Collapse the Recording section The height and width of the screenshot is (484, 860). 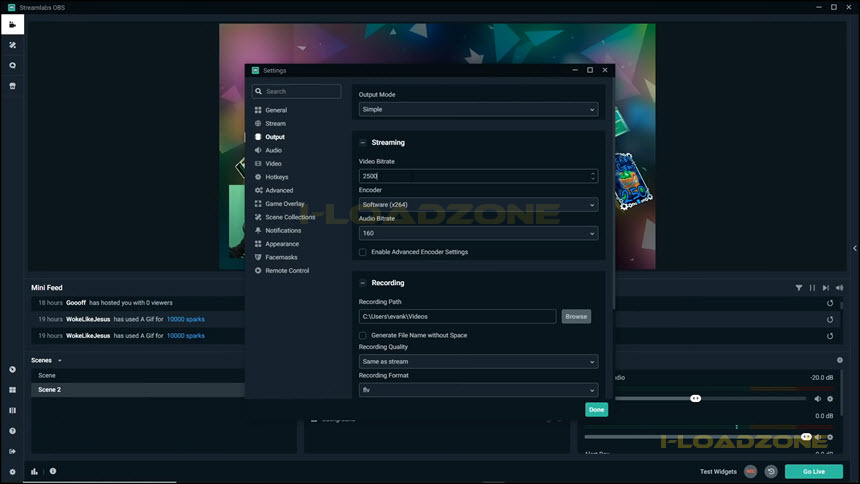click(x=363, y=283)
